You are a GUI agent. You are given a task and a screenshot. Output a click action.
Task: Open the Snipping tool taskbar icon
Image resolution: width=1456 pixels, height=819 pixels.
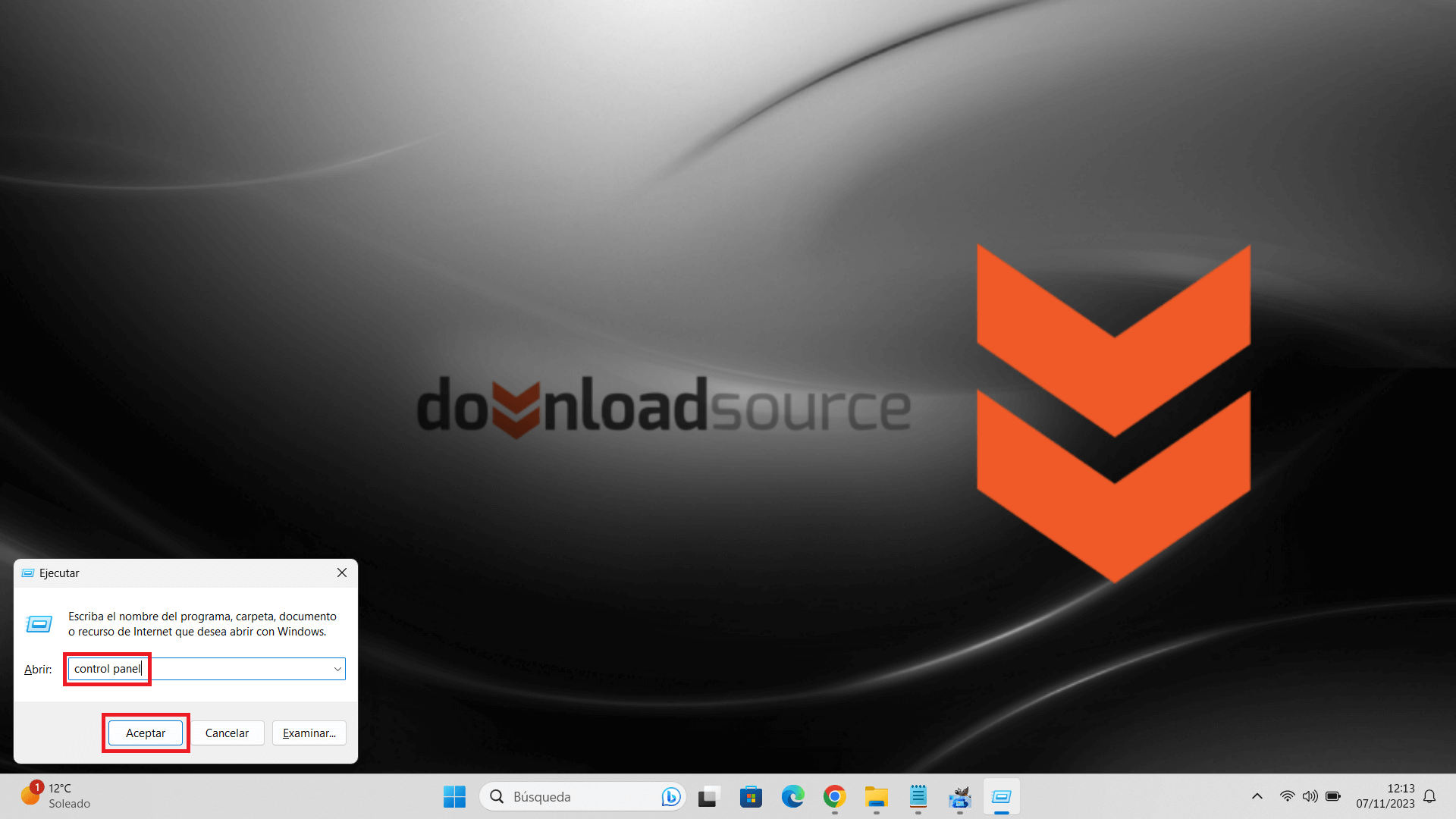point(959,796)
